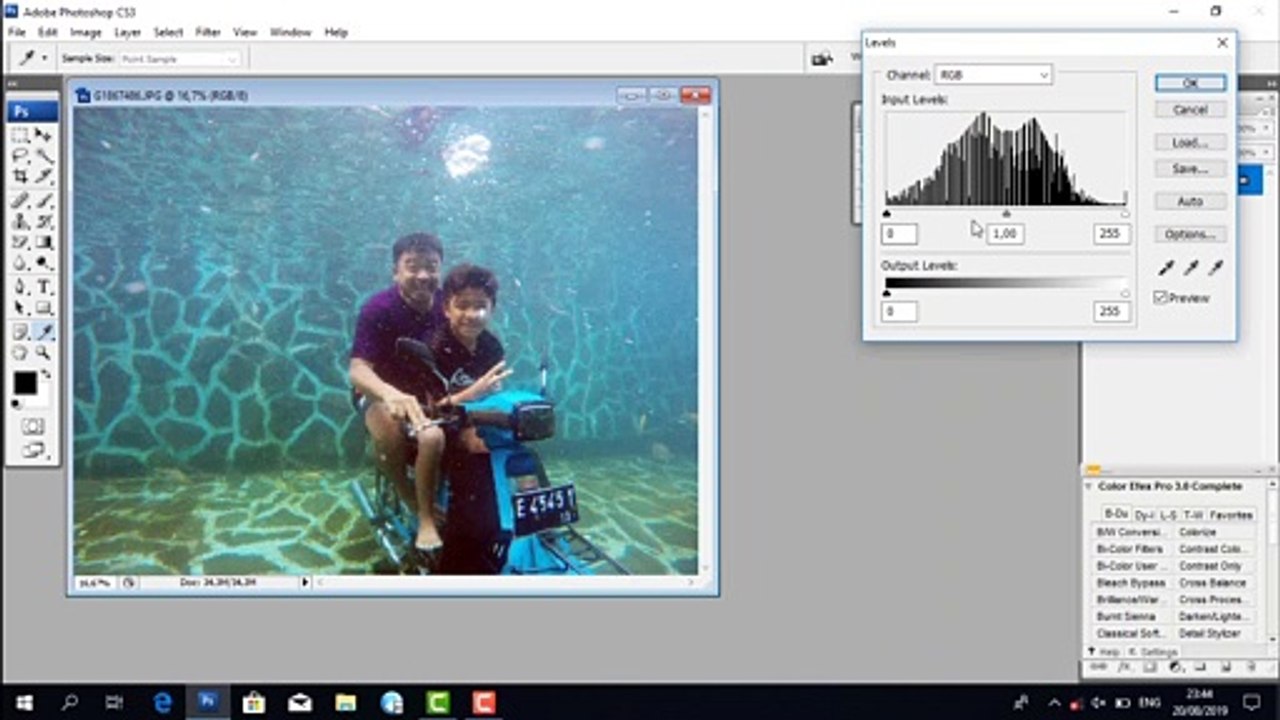Select the Lasso tool

point(20,156)
